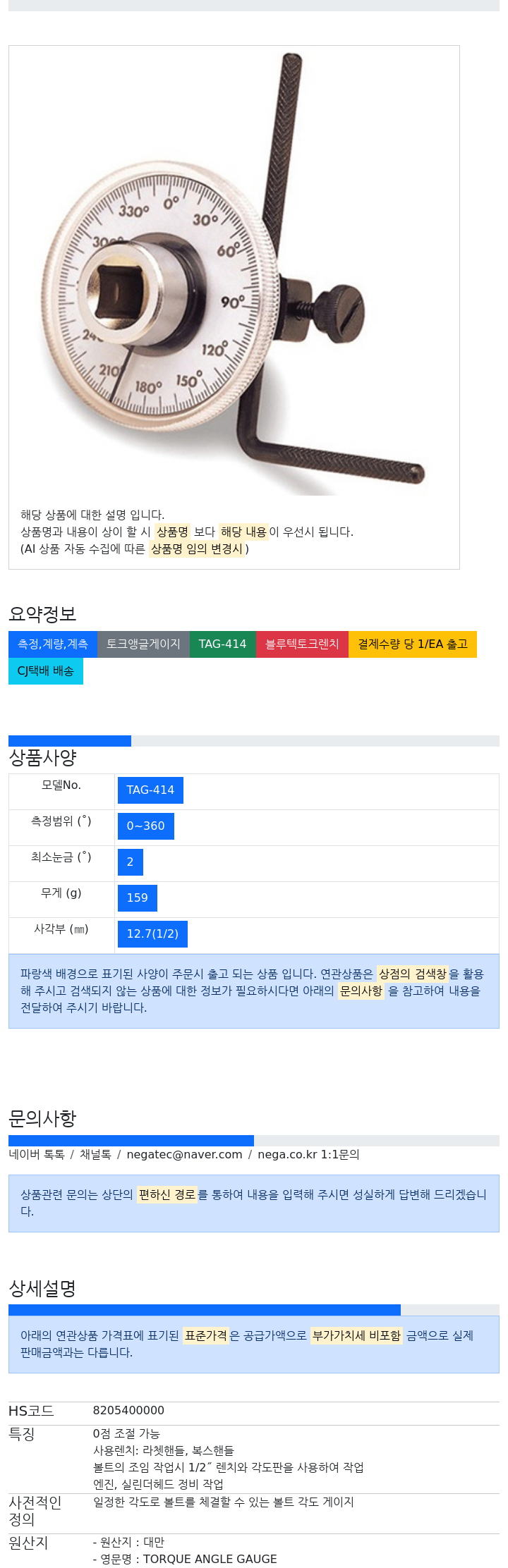Click the green TAG-414 summary tag
The width and height of the screenshot is (508, 1568).
(x=223, y=644)
